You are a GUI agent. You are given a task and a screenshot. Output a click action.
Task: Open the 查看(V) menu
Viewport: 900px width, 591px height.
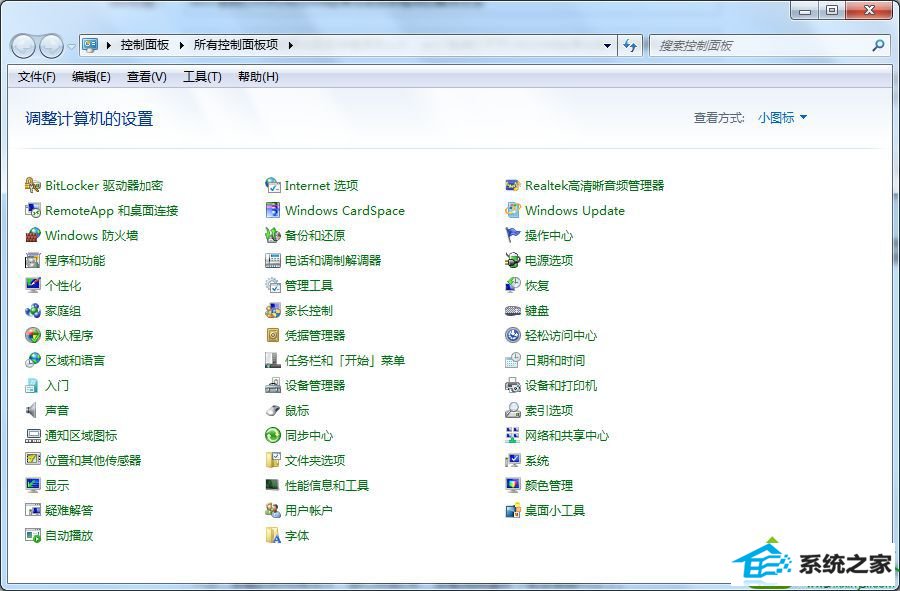[x=147, y=77]
